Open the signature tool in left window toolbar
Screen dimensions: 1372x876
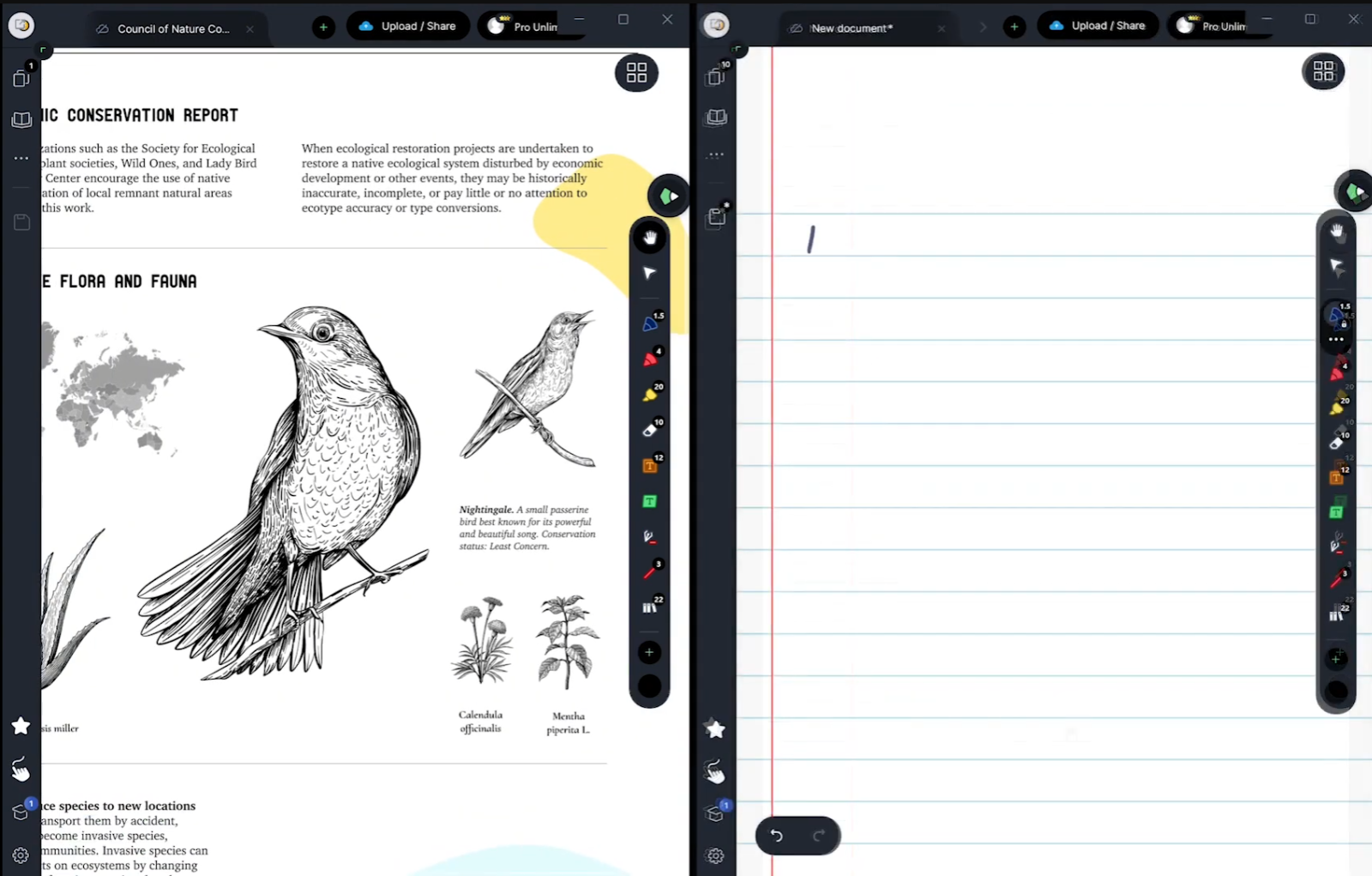tap(650, 537)
